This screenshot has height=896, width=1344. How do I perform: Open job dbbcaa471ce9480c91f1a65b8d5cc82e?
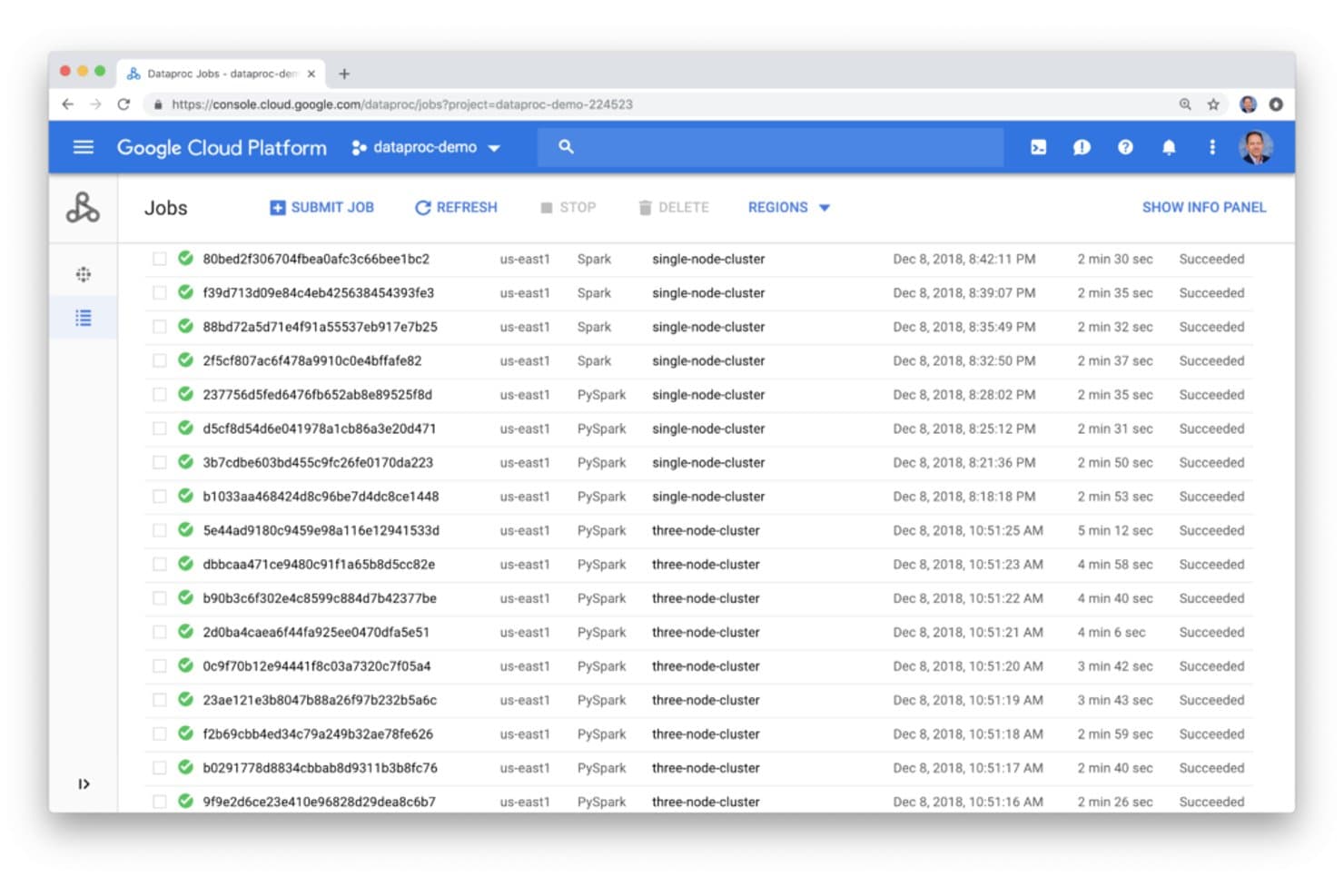319,565
